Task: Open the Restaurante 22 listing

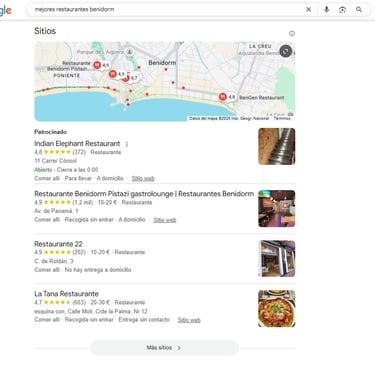Action: pos(58,244)
